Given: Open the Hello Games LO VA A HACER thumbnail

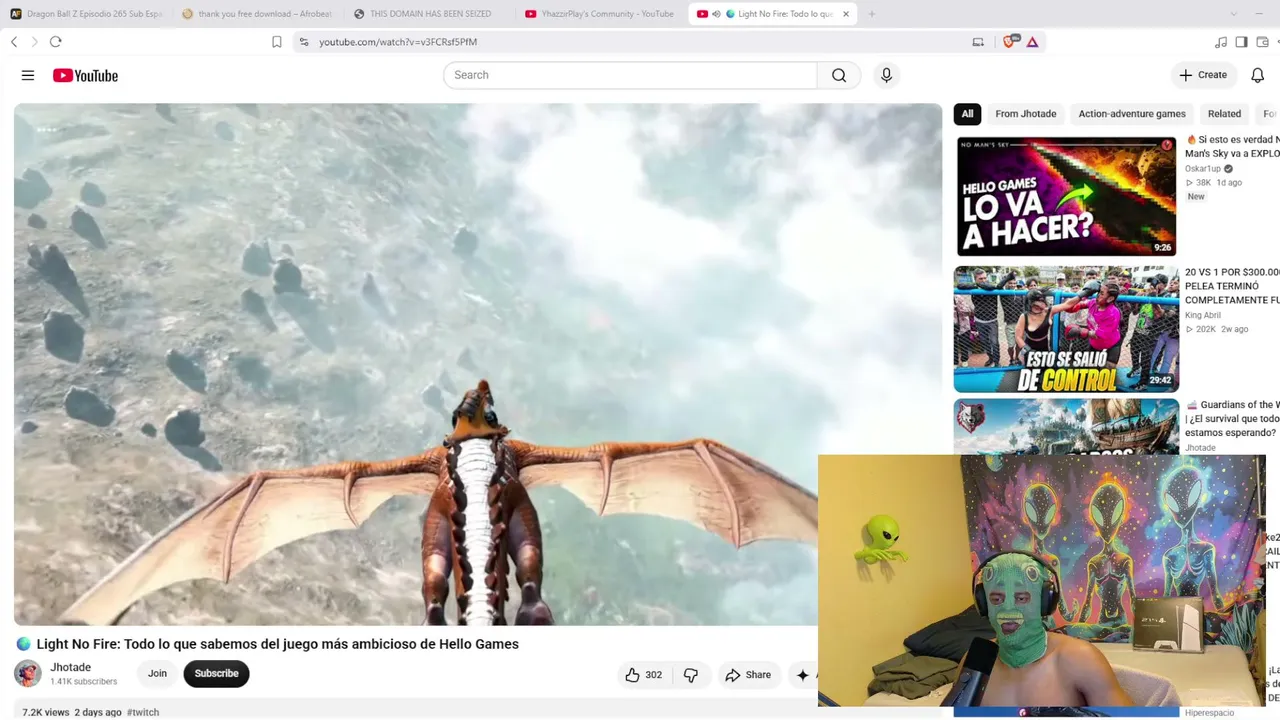Looking at the screenshot, I should pos(1066,196).
